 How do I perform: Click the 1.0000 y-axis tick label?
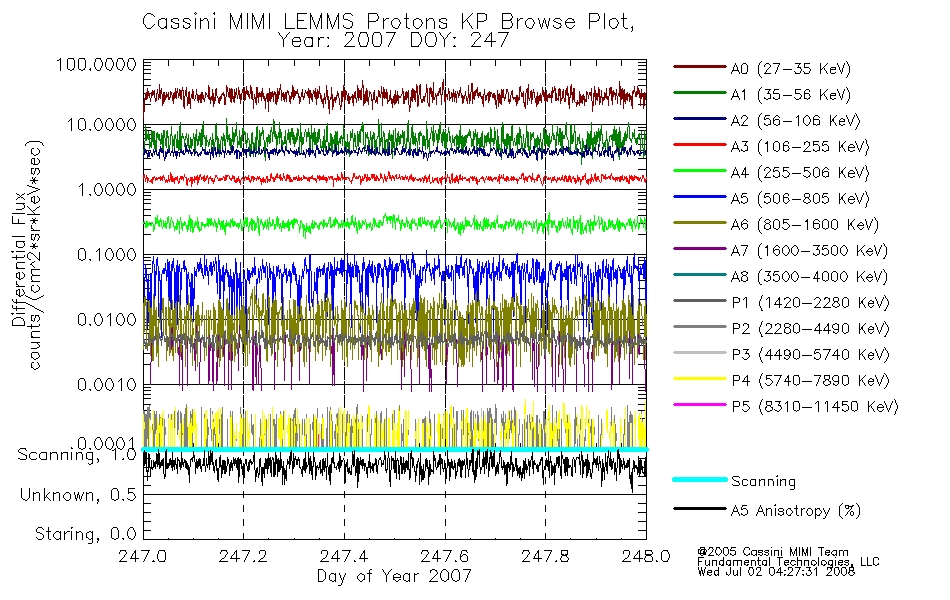click(x=107, y=190)
